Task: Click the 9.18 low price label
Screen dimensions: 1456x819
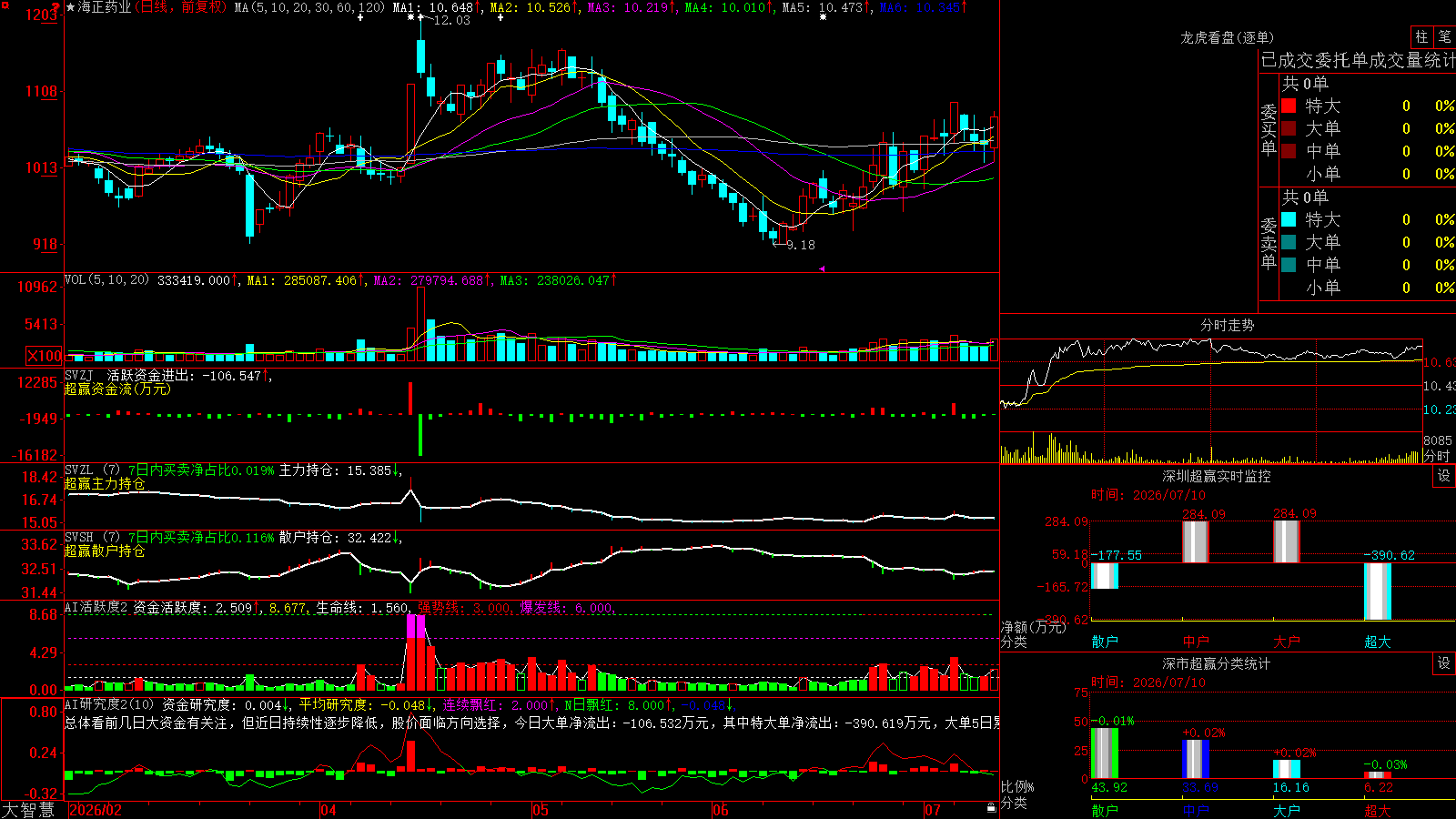Action: click(801, 245)
